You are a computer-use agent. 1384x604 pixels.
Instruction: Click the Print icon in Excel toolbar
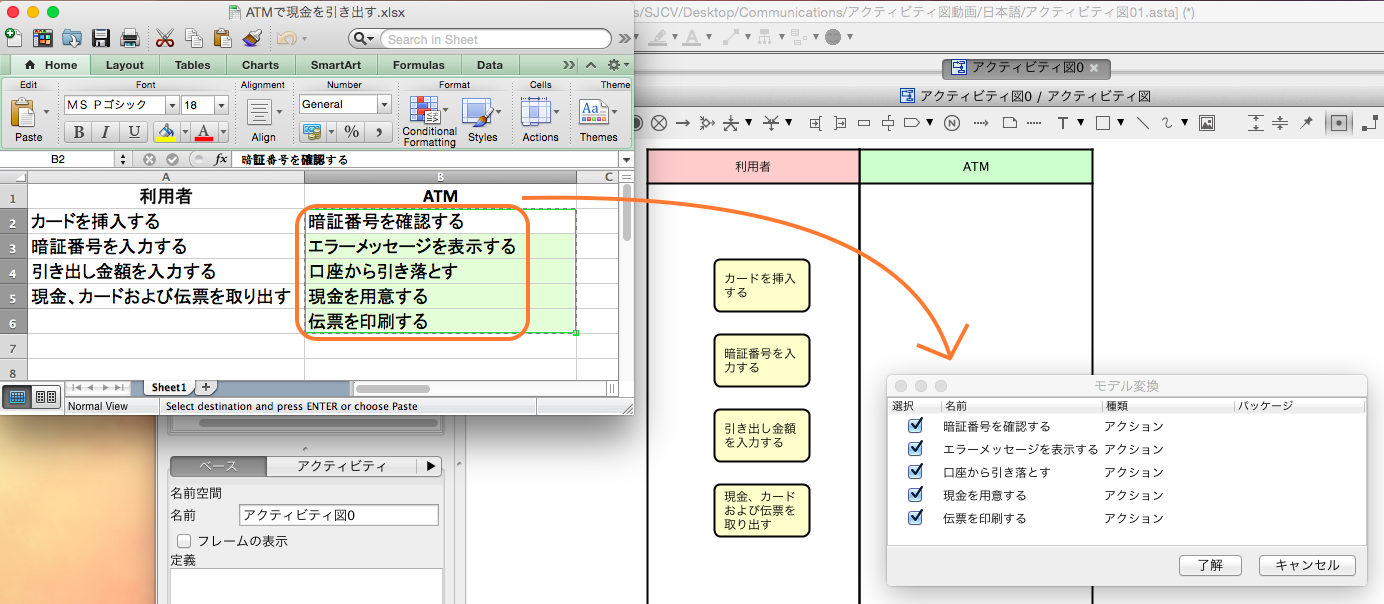pos(130,39)
